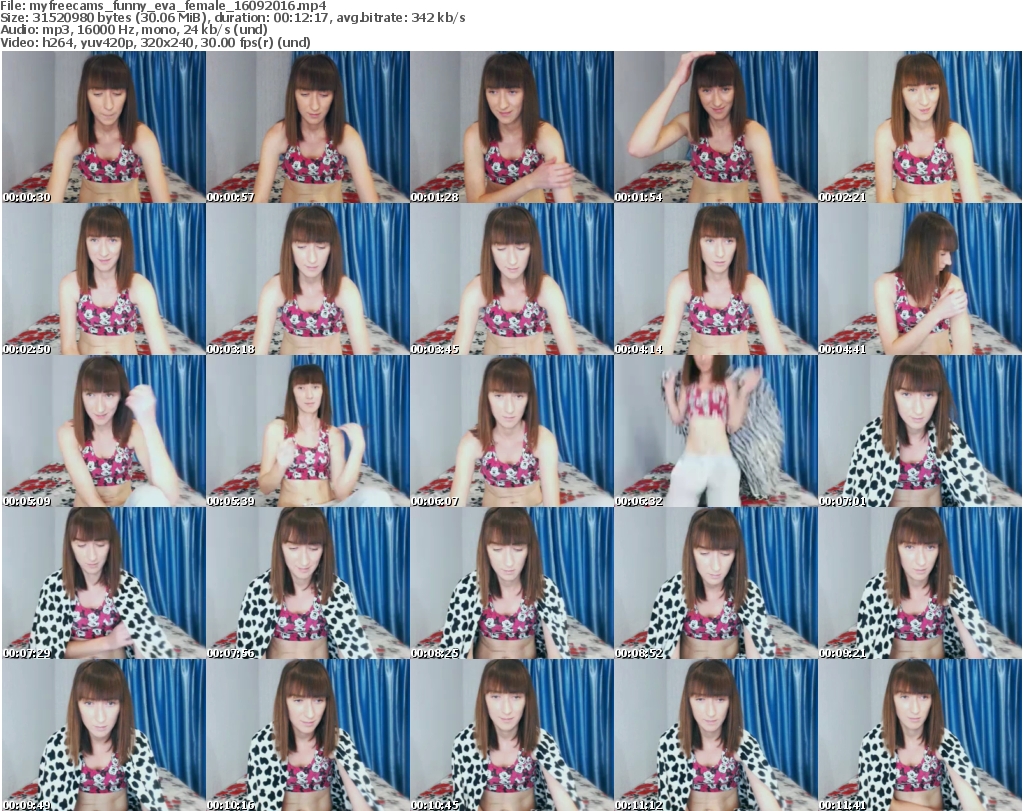Image resolution: width=1024 pixels, height=811 pixels.
Task: Select the frame stamped 00:00:57
Action: [307, 127]
